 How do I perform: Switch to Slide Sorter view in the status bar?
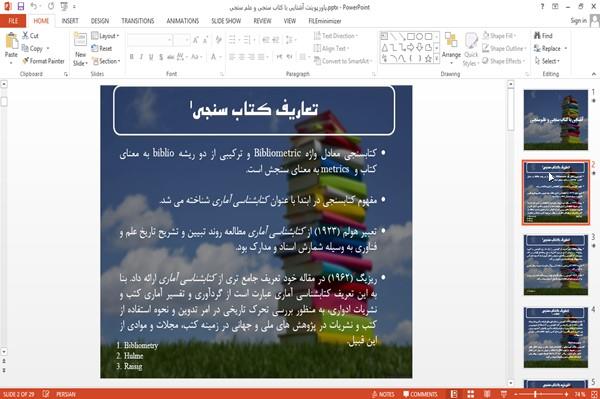pyautogui.click(x=470, y=394)
